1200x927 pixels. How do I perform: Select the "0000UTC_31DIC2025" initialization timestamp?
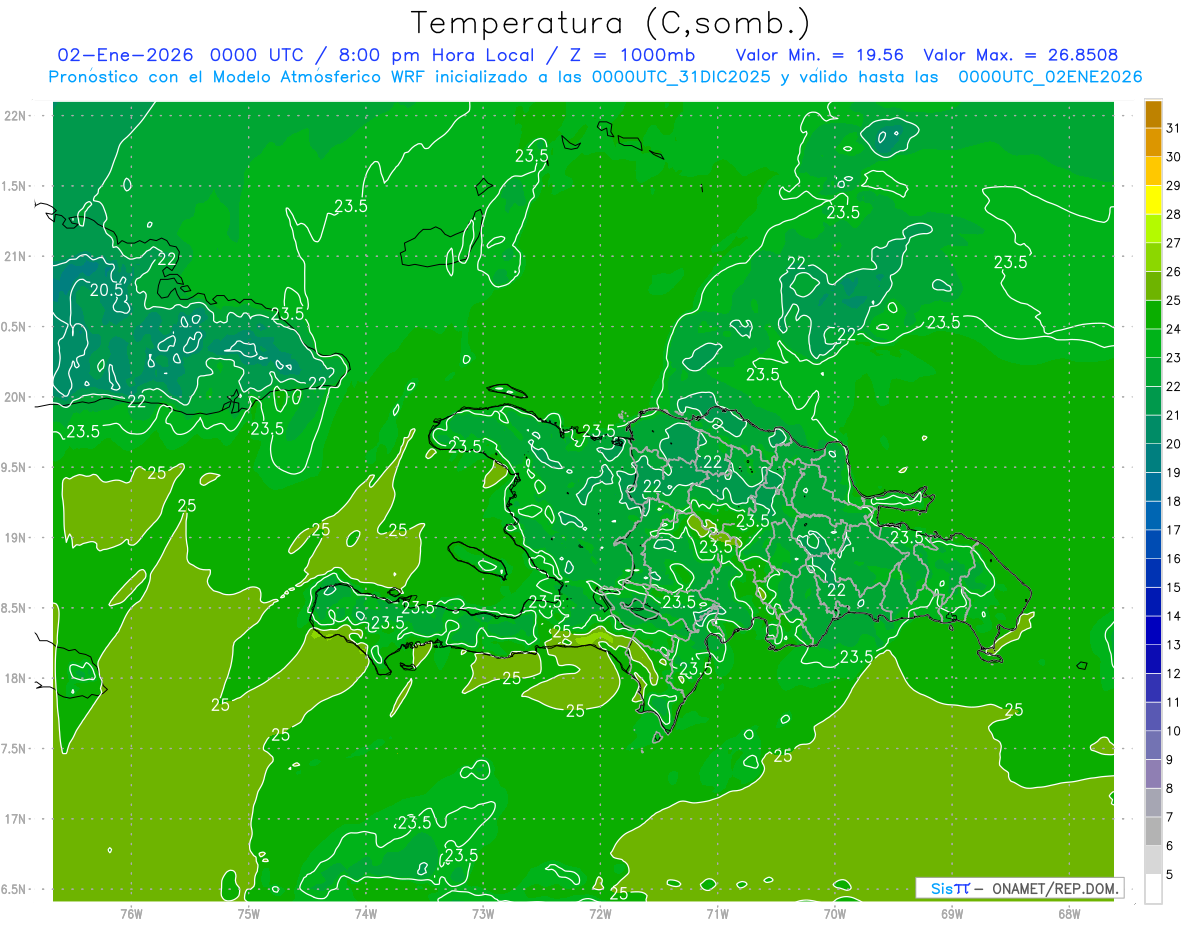pyautogui.click(x=682, y=77)
